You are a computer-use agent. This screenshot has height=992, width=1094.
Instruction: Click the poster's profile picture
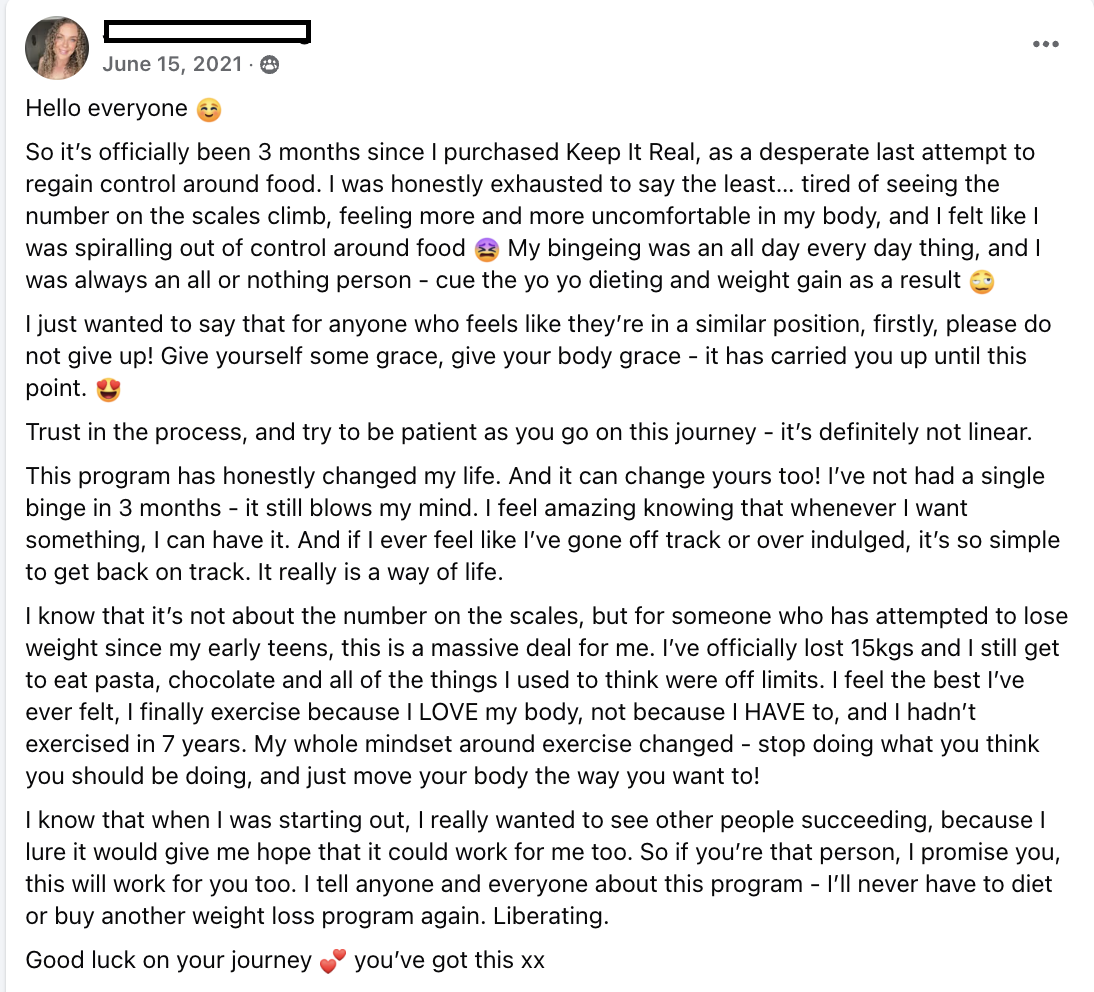[57, 48]
